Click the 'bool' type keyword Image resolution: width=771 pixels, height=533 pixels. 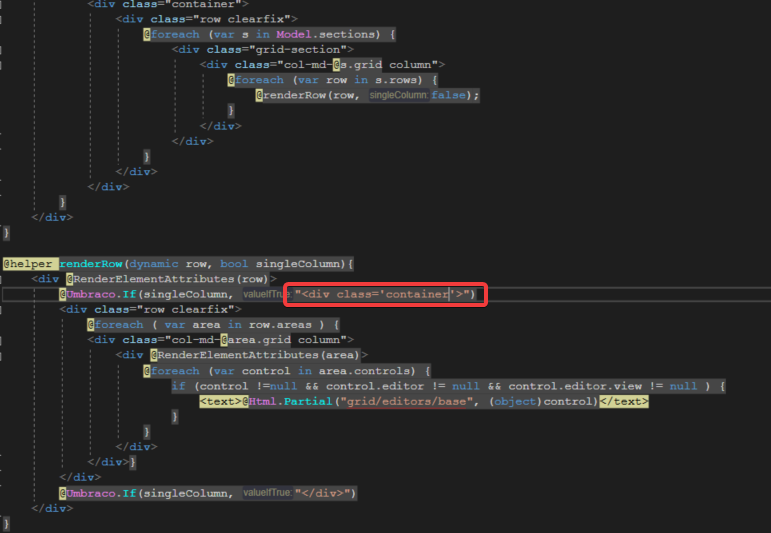(234, 264)
